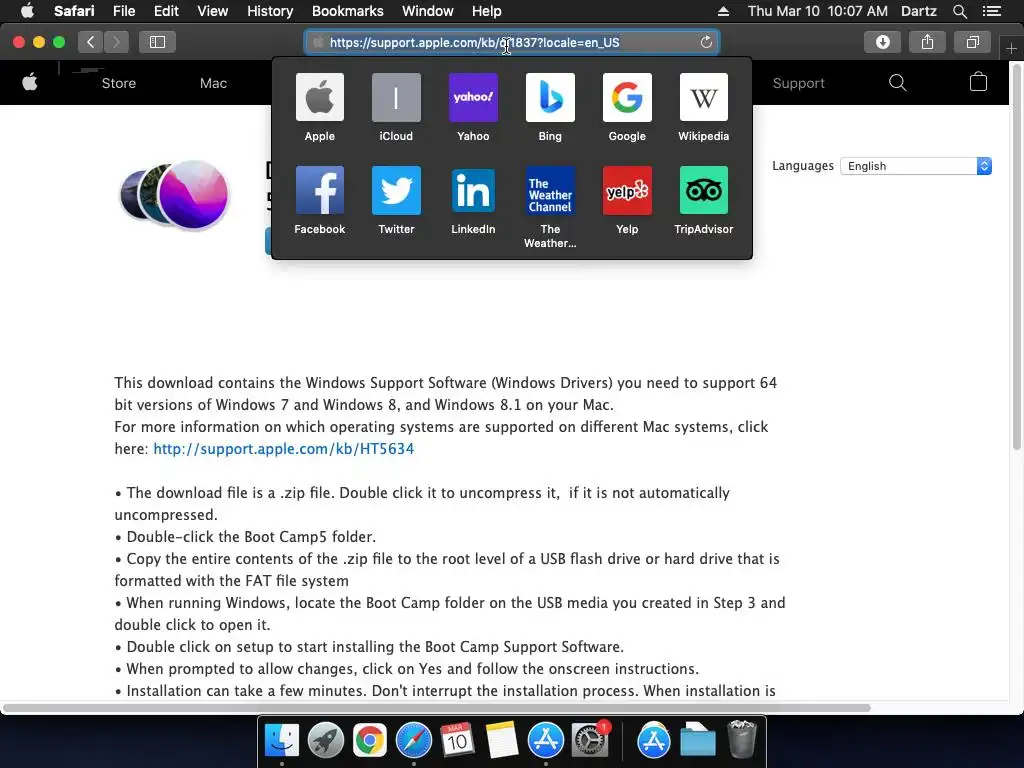The height and width of the screenshot is (768, 1024).
Task: Click the Apple logo in the website navigation
Action: coord(29,82)
